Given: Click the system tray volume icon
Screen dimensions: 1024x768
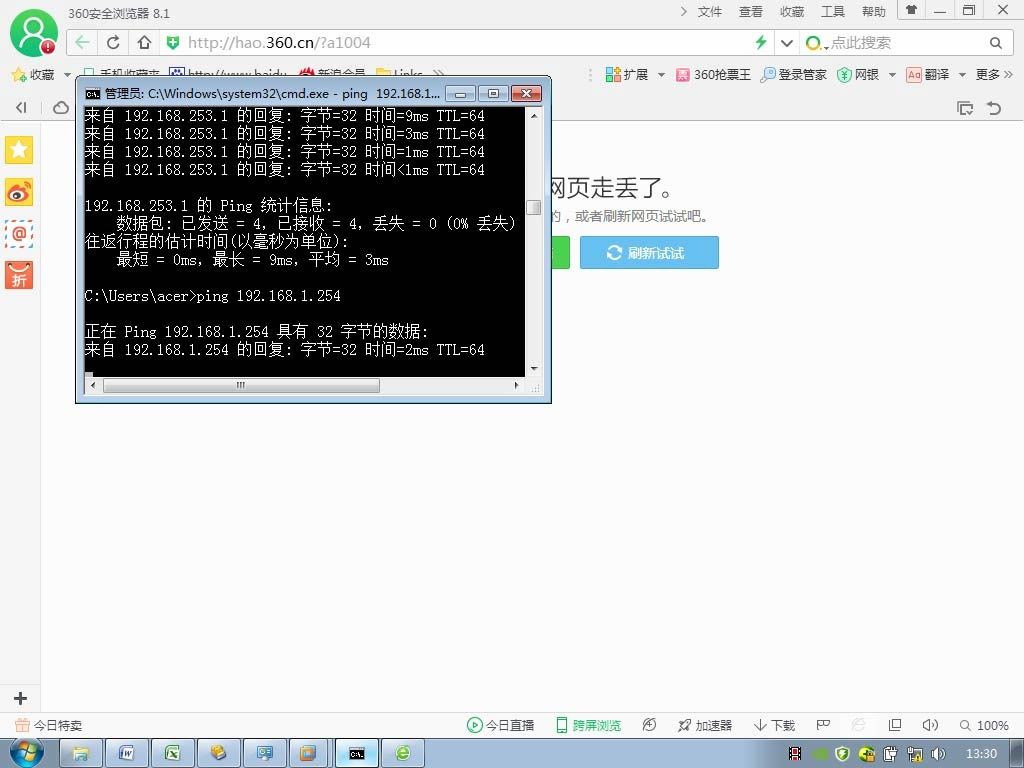Looking at the screenshot, I should (938, 754).
